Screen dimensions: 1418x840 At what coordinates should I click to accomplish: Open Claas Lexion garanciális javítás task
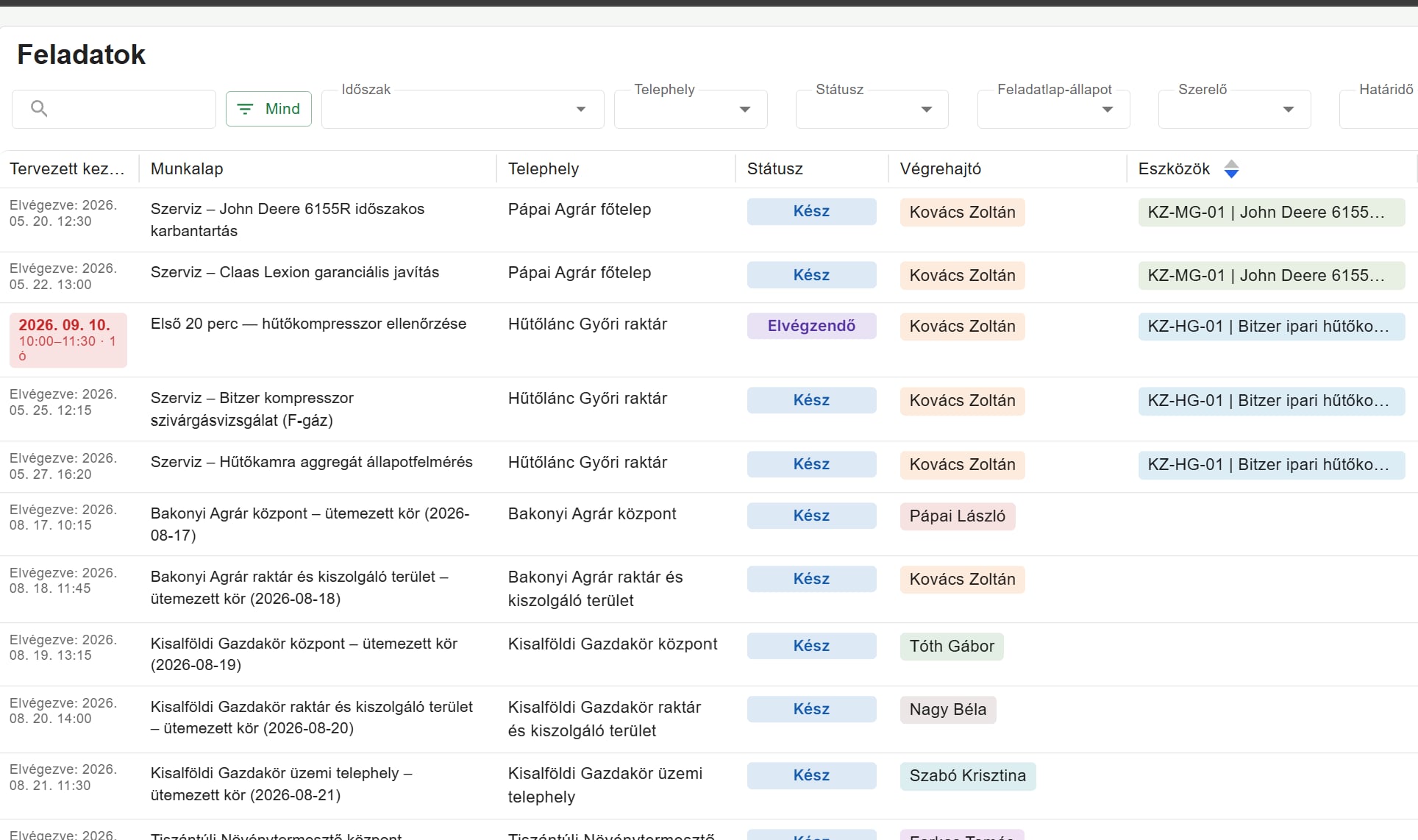295,272
